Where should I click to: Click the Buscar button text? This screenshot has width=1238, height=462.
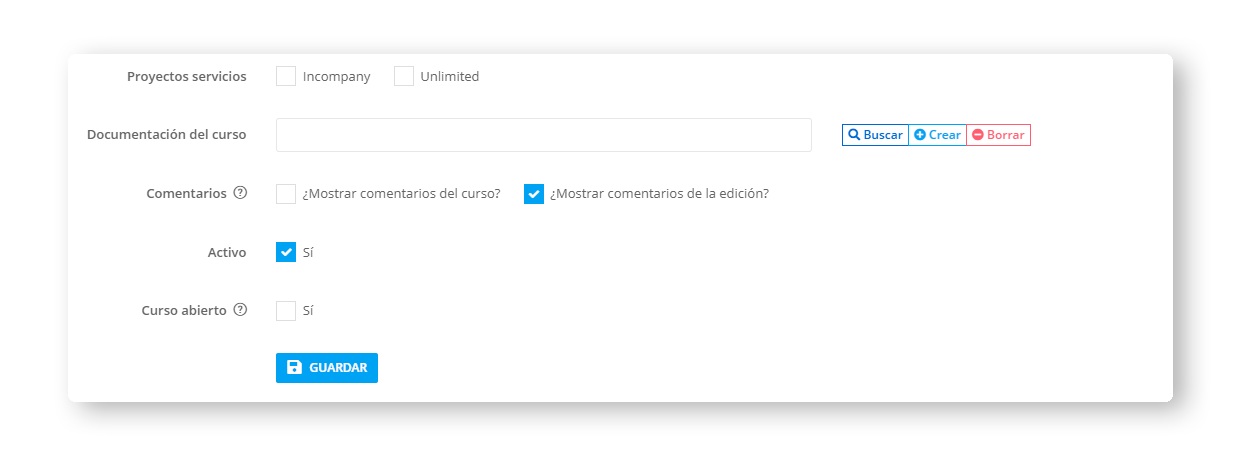pos(883,135)
